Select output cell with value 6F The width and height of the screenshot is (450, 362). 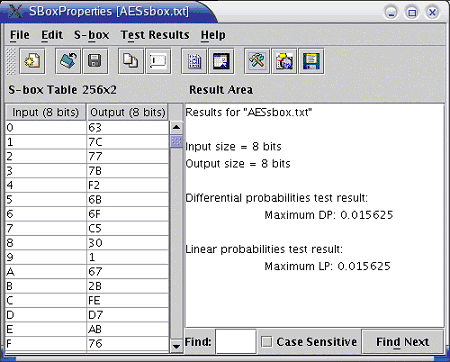point(128,214)
